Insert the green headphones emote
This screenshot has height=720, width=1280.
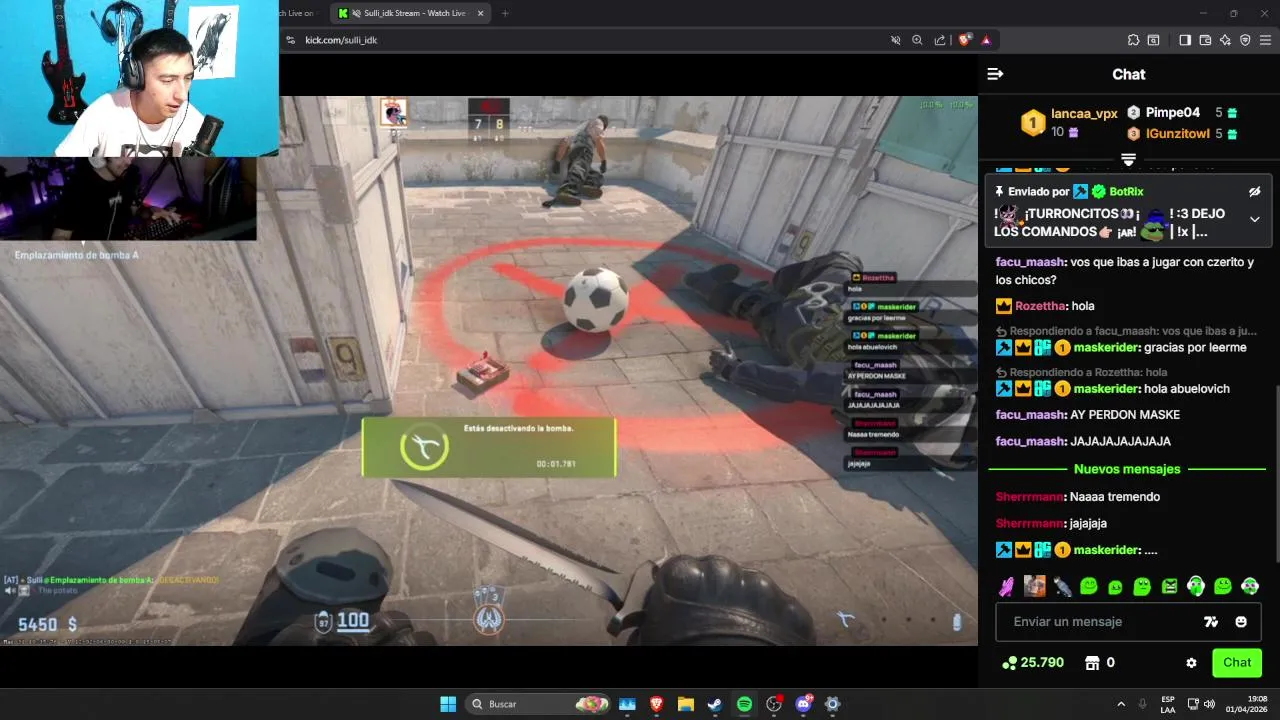click(x=1196, y=587)
